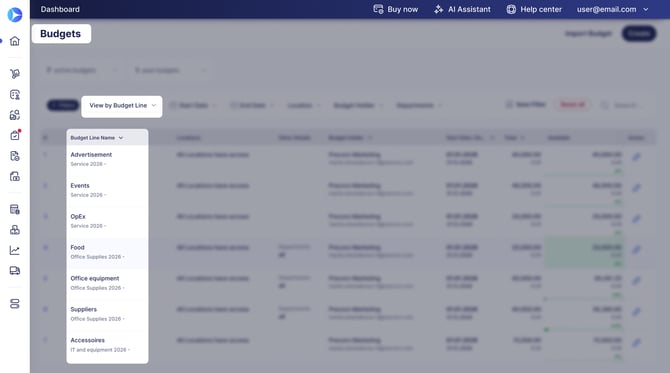Open the Home icon in sidebar
670x373 pixels.
(x=15, y=41)
